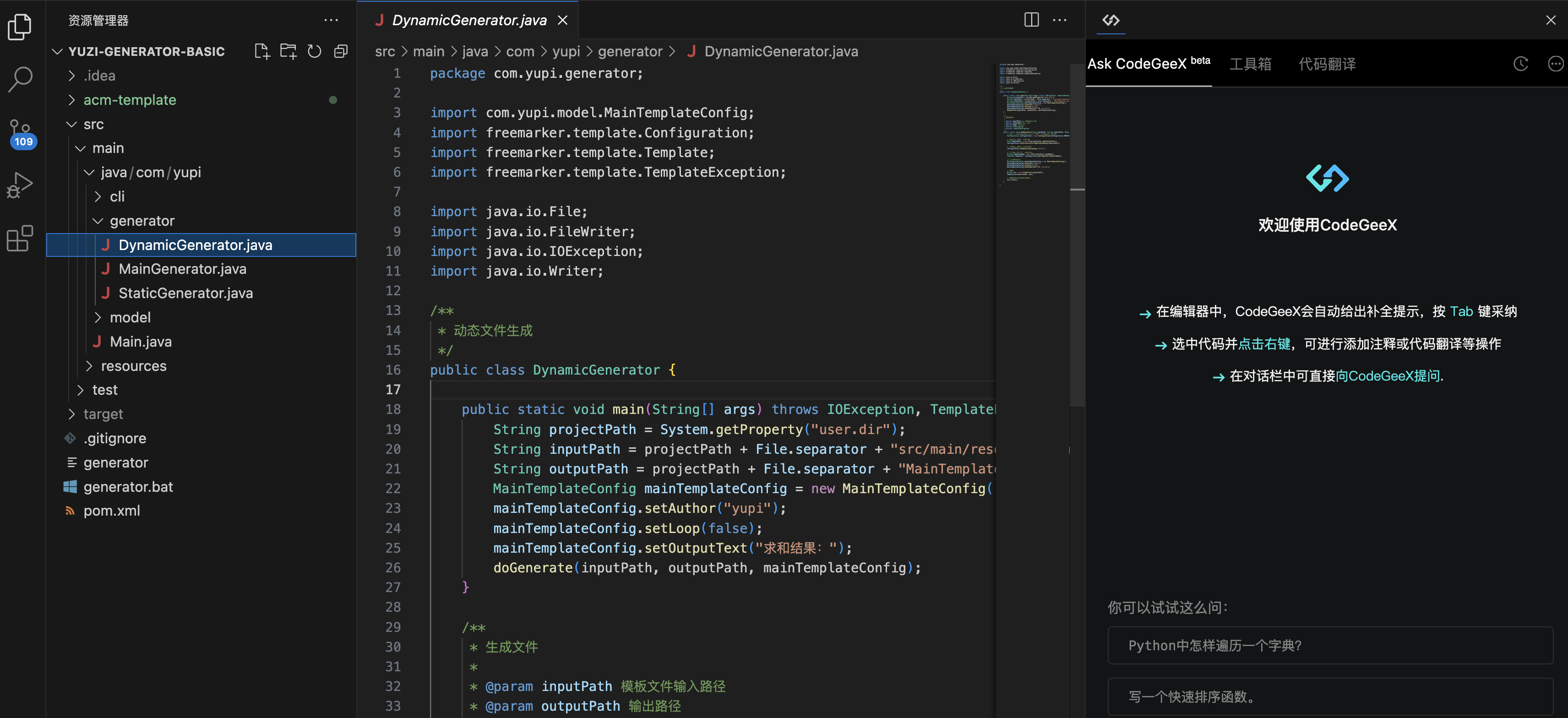Click the New Folder icon in explorer

288,52
